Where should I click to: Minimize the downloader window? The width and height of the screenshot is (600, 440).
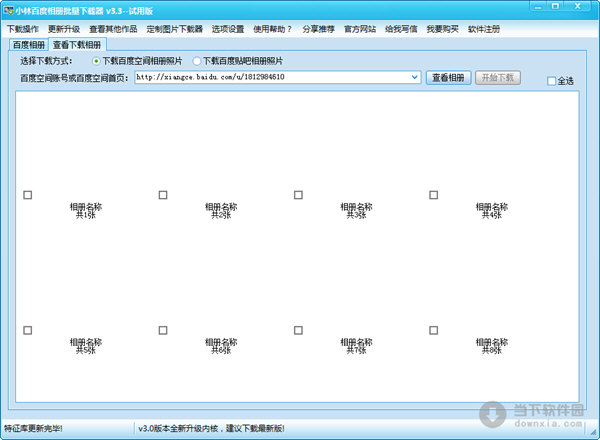click(x=538, y=7)
